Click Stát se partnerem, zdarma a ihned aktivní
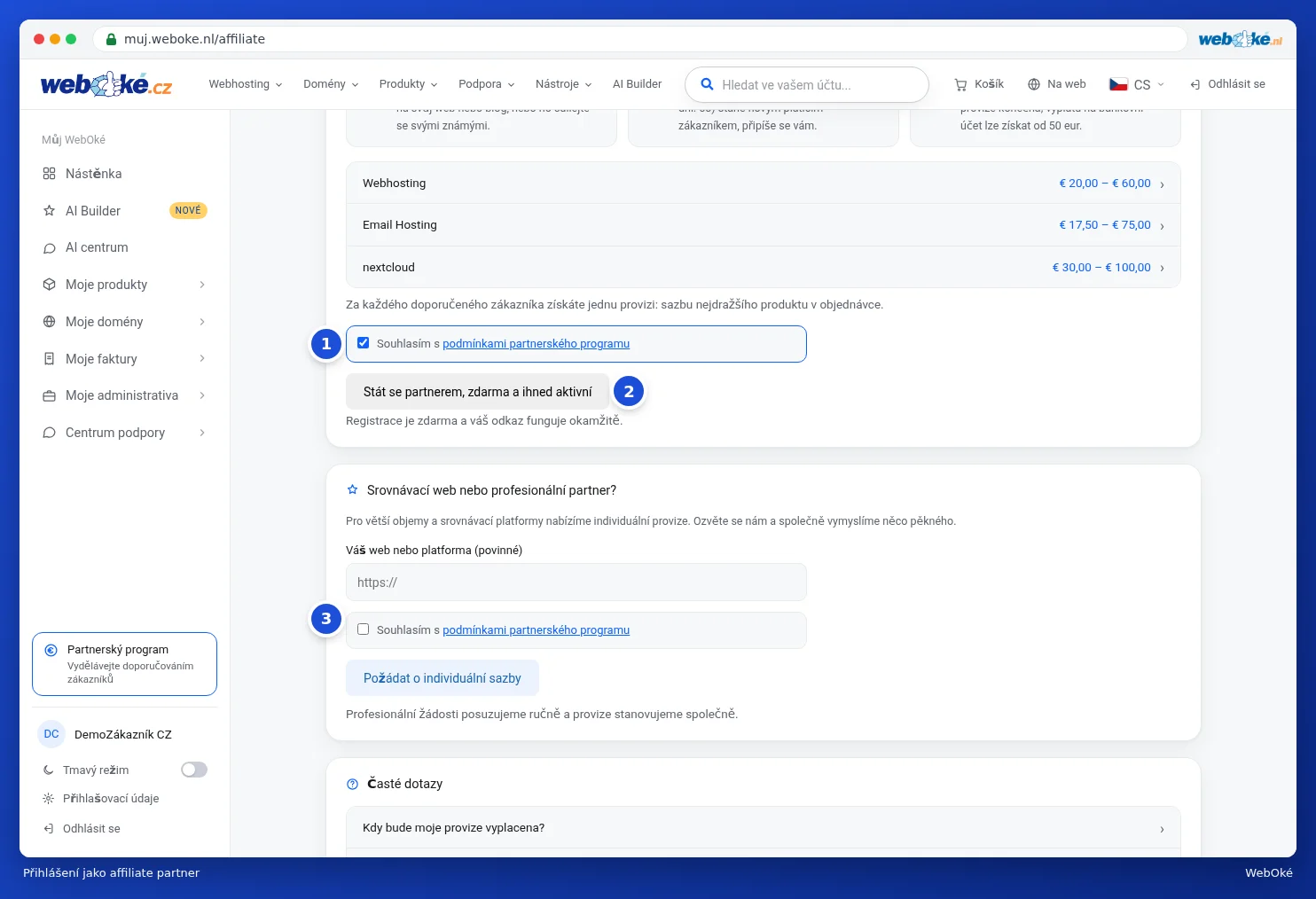The height and width of the screenshot is (899, 1316). pyautogui.click(x=477, y=392)
